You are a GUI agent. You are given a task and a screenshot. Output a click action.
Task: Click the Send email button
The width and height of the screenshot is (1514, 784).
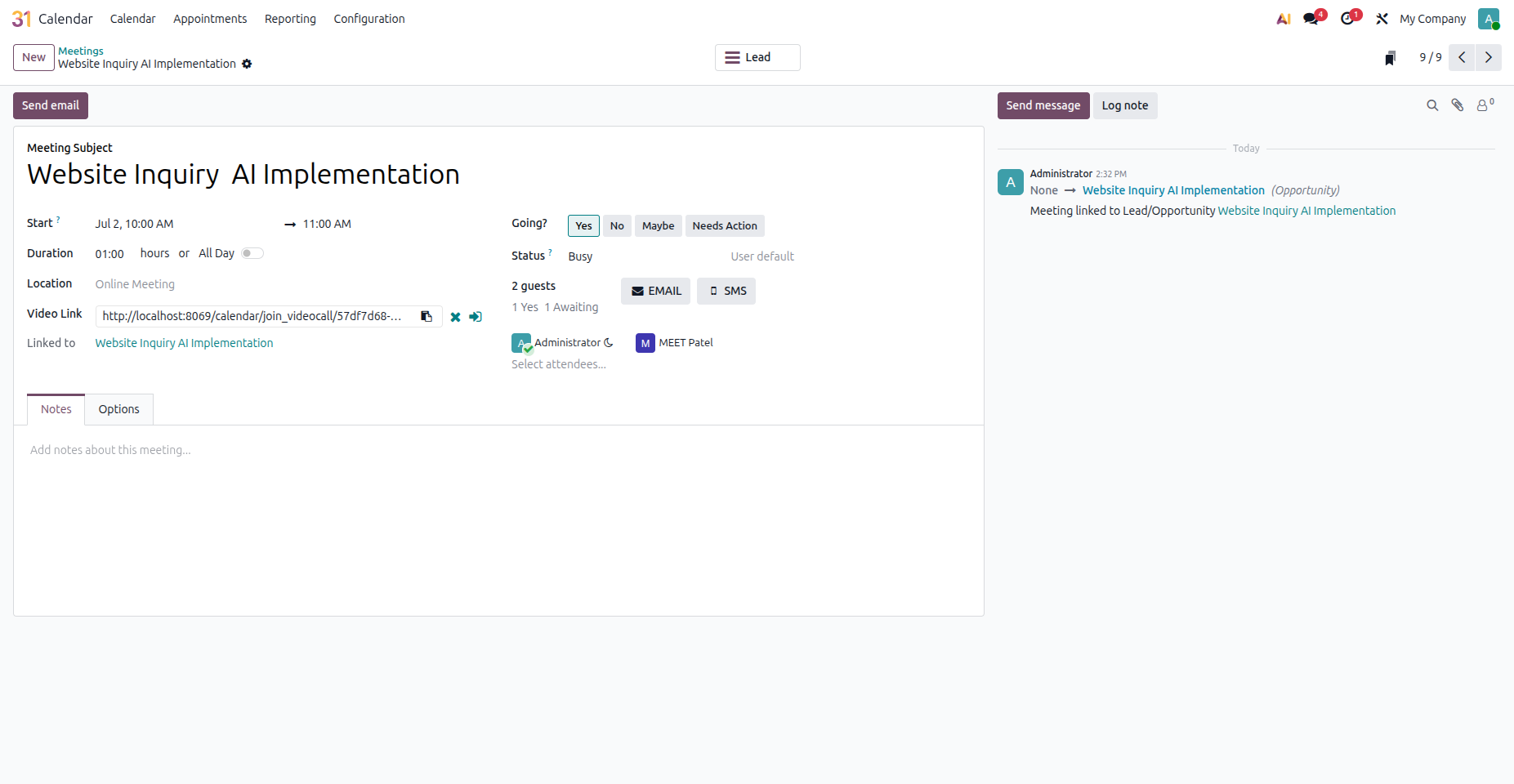point(51,105)
